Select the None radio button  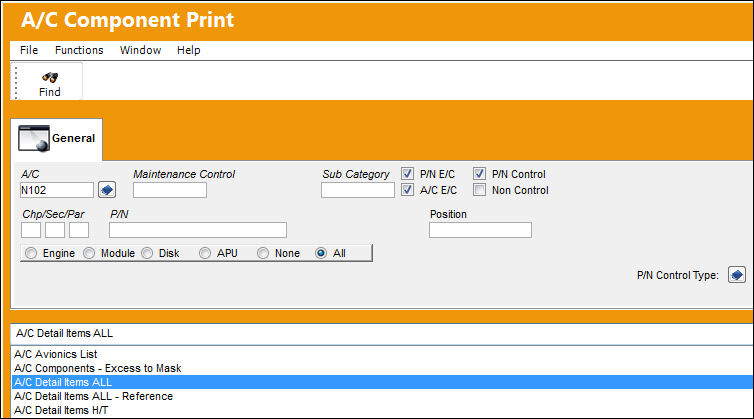263,253
